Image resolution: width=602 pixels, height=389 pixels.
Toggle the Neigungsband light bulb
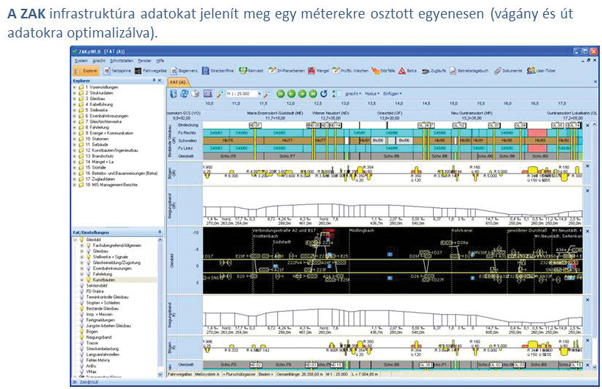point(82,337)
